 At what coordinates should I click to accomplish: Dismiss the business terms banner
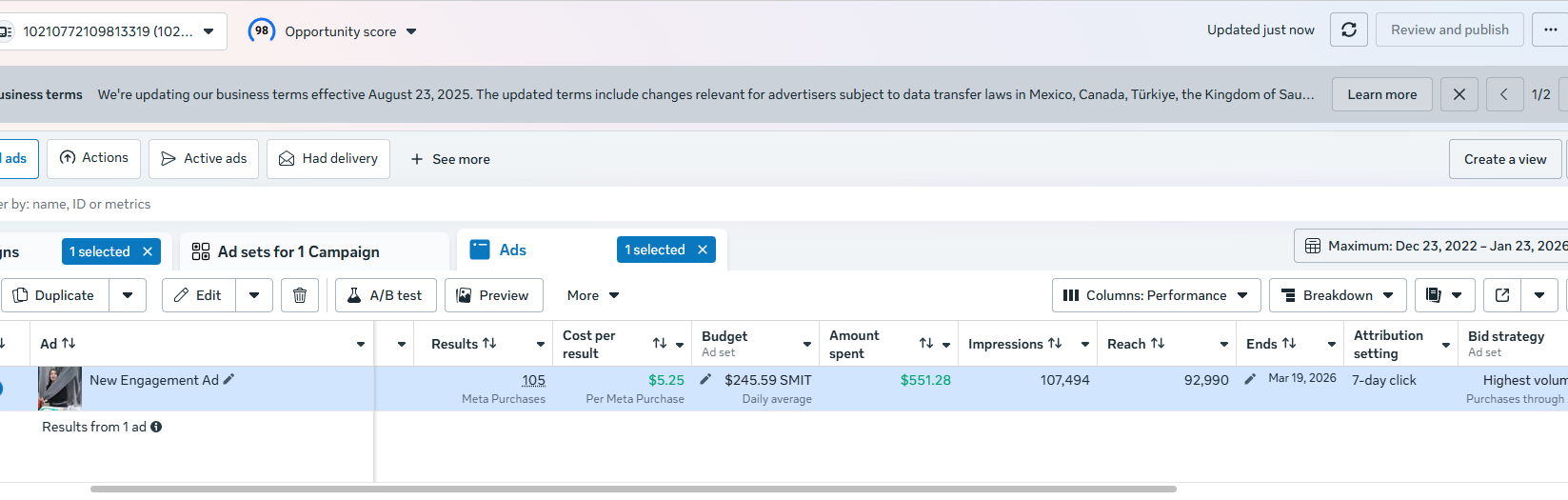click(1459, 94)
